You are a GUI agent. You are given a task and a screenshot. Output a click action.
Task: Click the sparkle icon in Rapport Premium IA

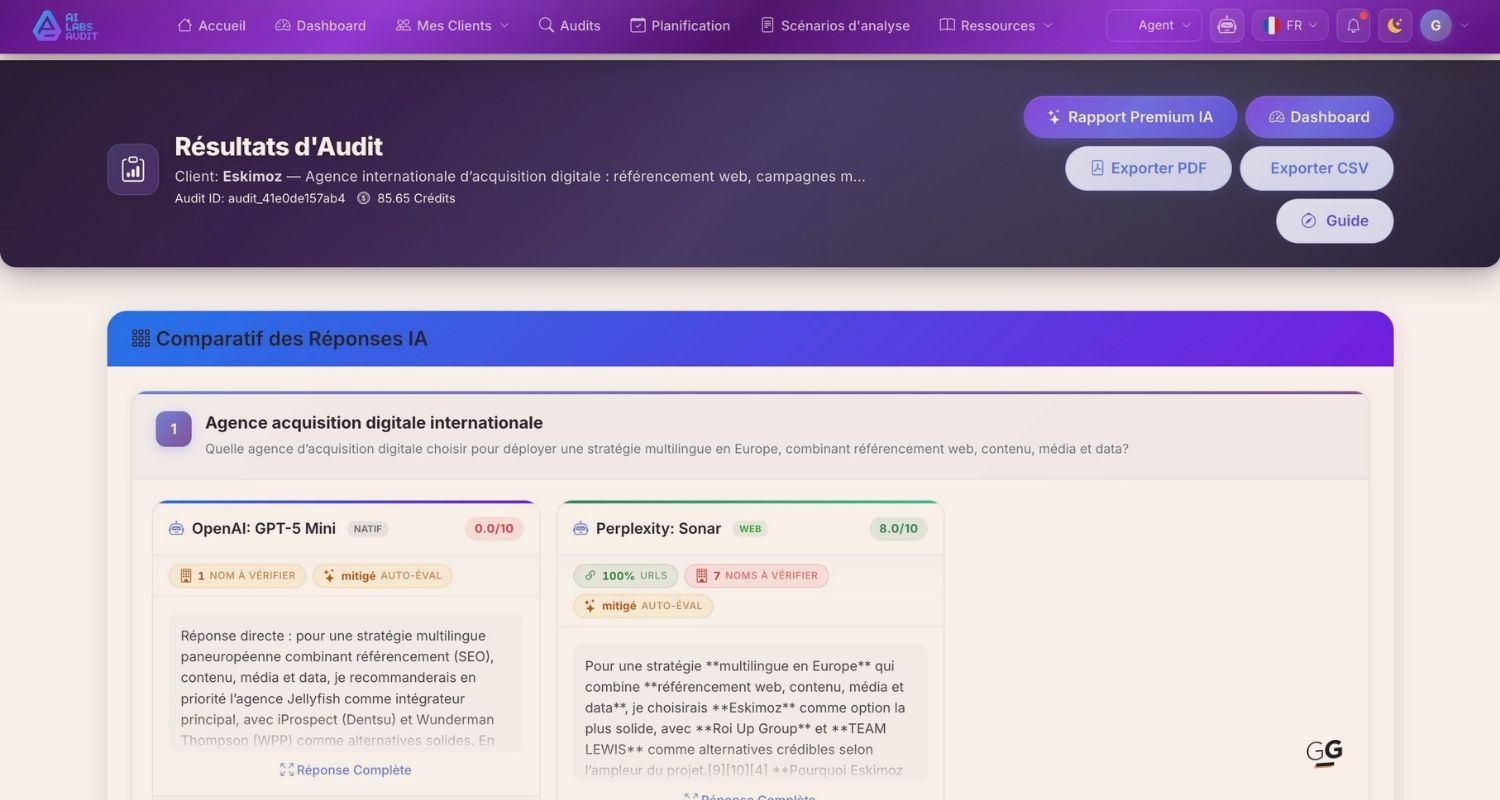(1054, 117)
